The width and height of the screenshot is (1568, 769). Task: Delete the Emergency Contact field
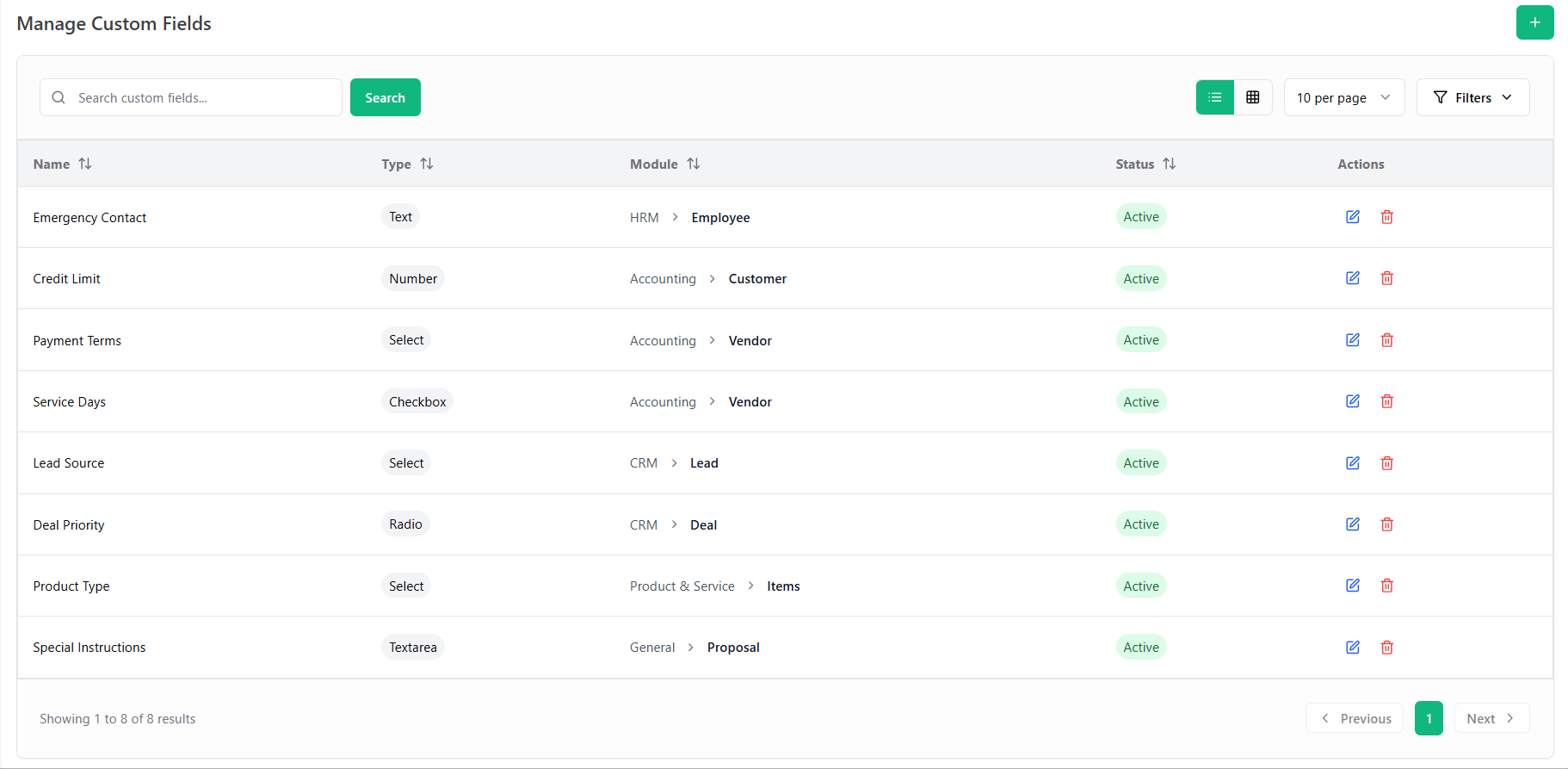point(1387,217)
